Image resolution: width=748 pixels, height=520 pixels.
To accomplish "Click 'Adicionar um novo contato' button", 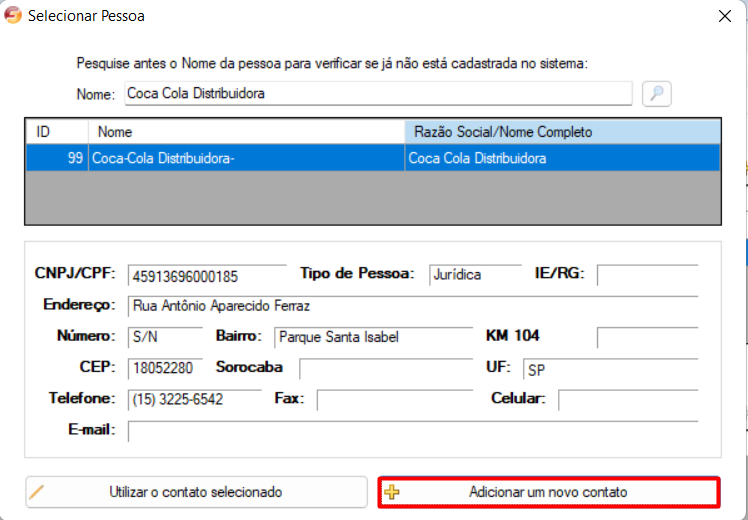I will tap(549, 492).
